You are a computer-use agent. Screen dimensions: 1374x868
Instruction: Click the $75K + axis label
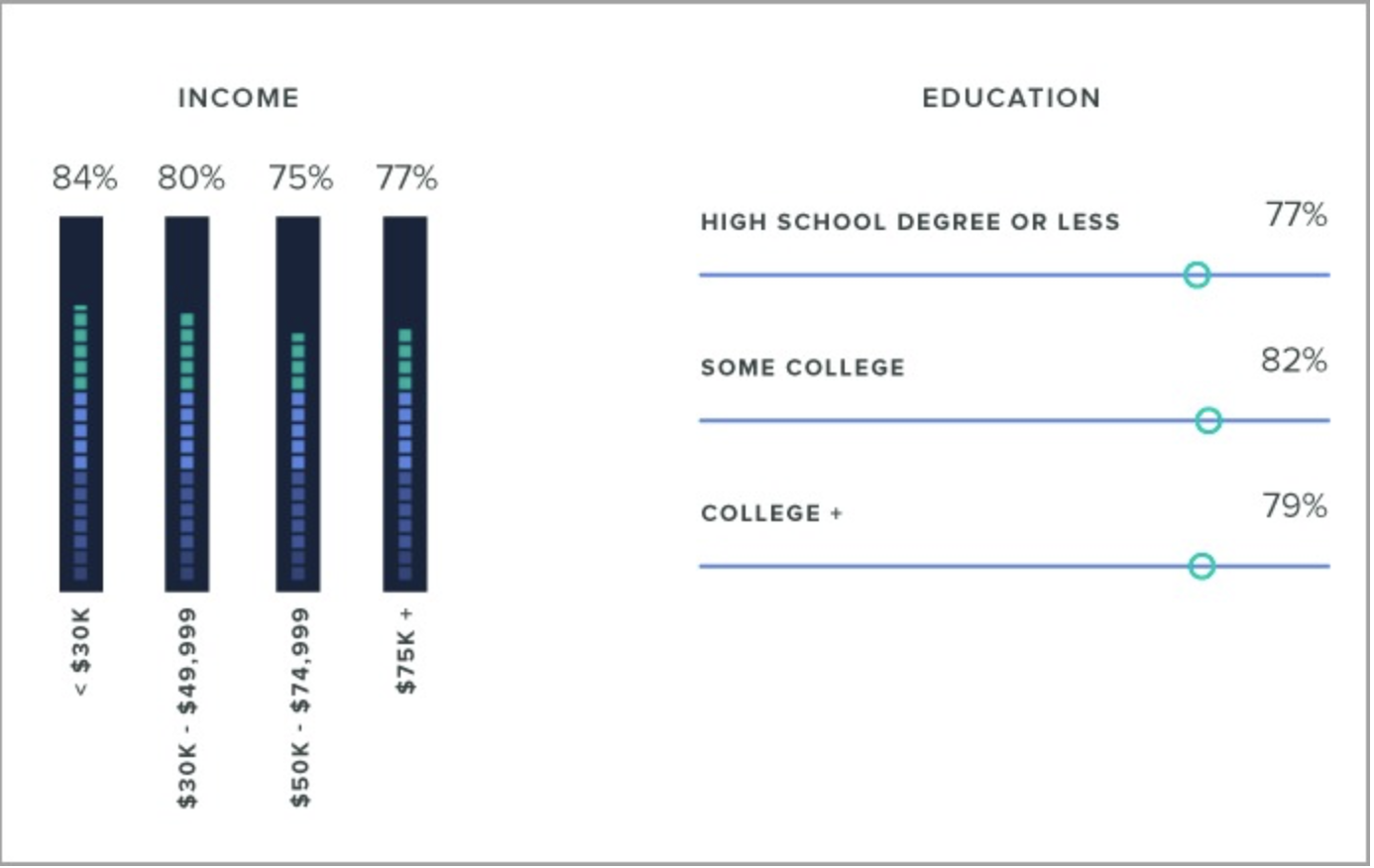pos(405,650)
